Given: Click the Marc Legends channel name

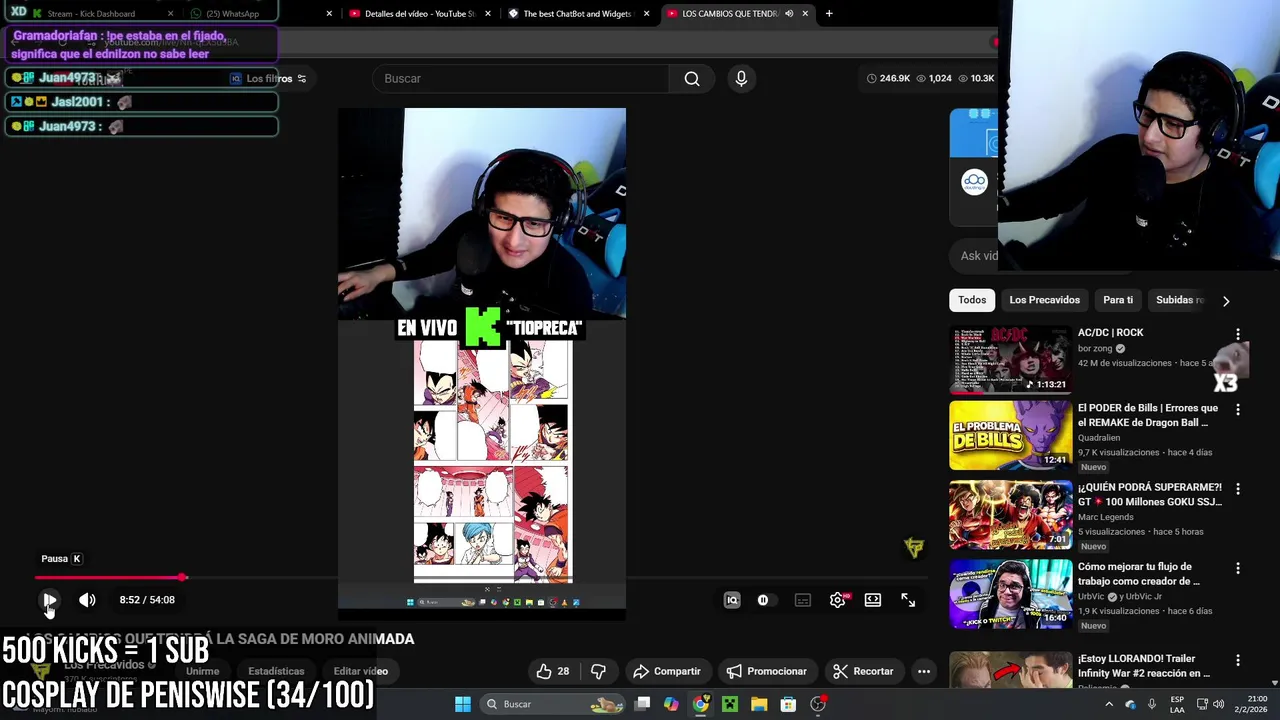Looking at the screenshot, I should coord(1106,517).
